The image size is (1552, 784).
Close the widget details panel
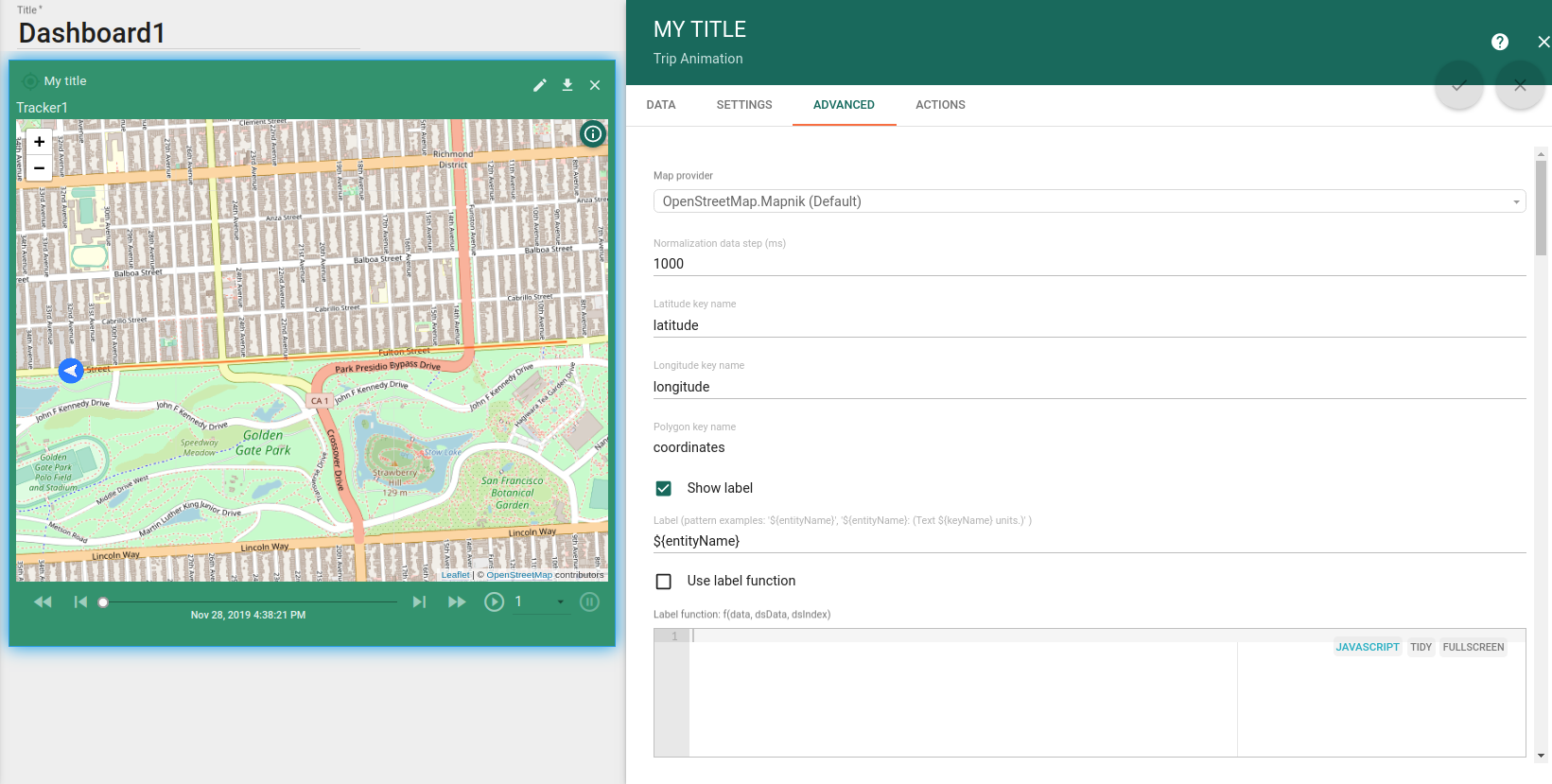(x=1543, y=42)
